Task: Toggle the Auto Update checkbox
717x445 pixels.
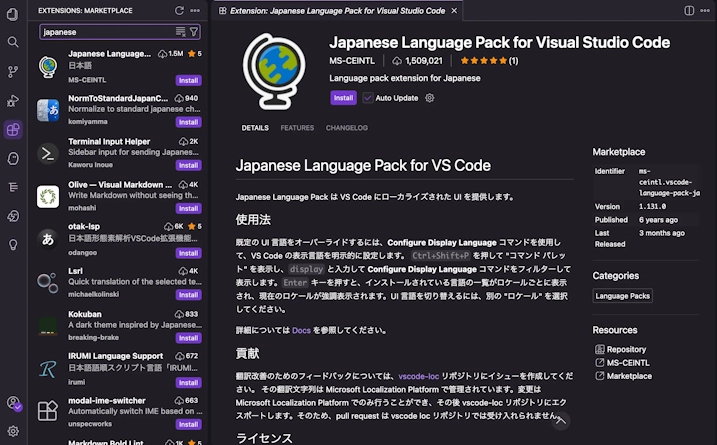Action: click(368, 98)
